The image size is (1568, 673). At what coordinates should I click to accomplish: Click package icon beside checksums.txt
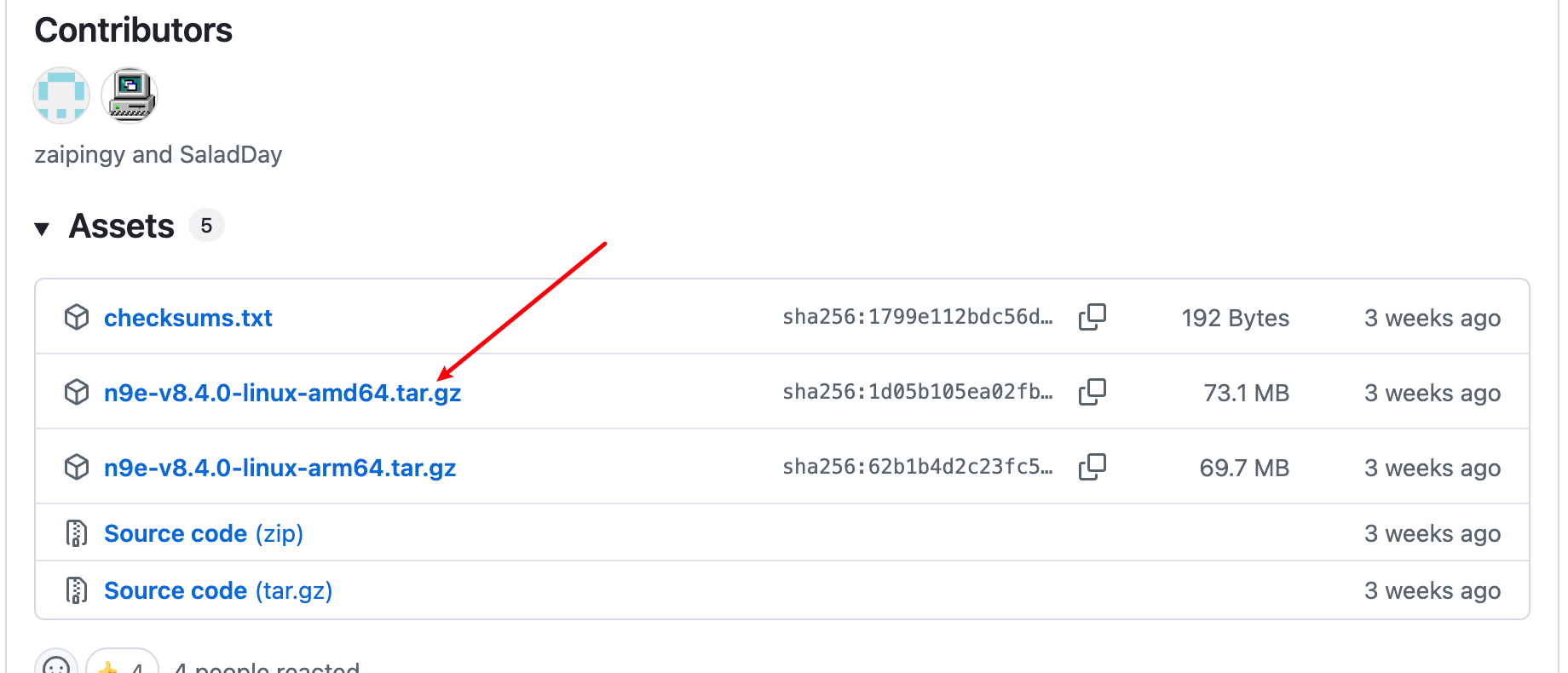click(x=77, y=317)
